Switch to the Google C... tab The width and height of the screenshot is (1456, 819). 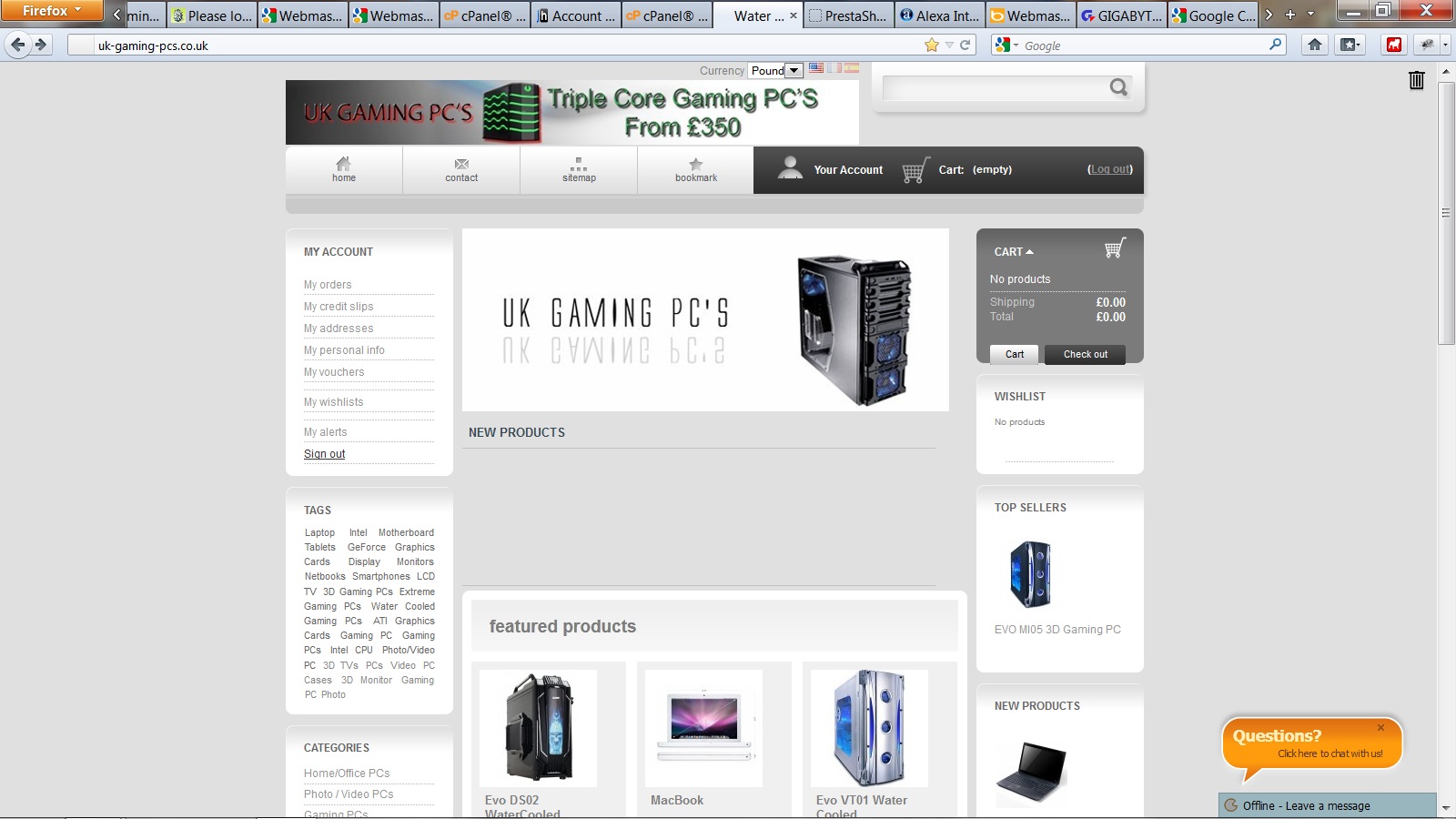click(1213, 15)
